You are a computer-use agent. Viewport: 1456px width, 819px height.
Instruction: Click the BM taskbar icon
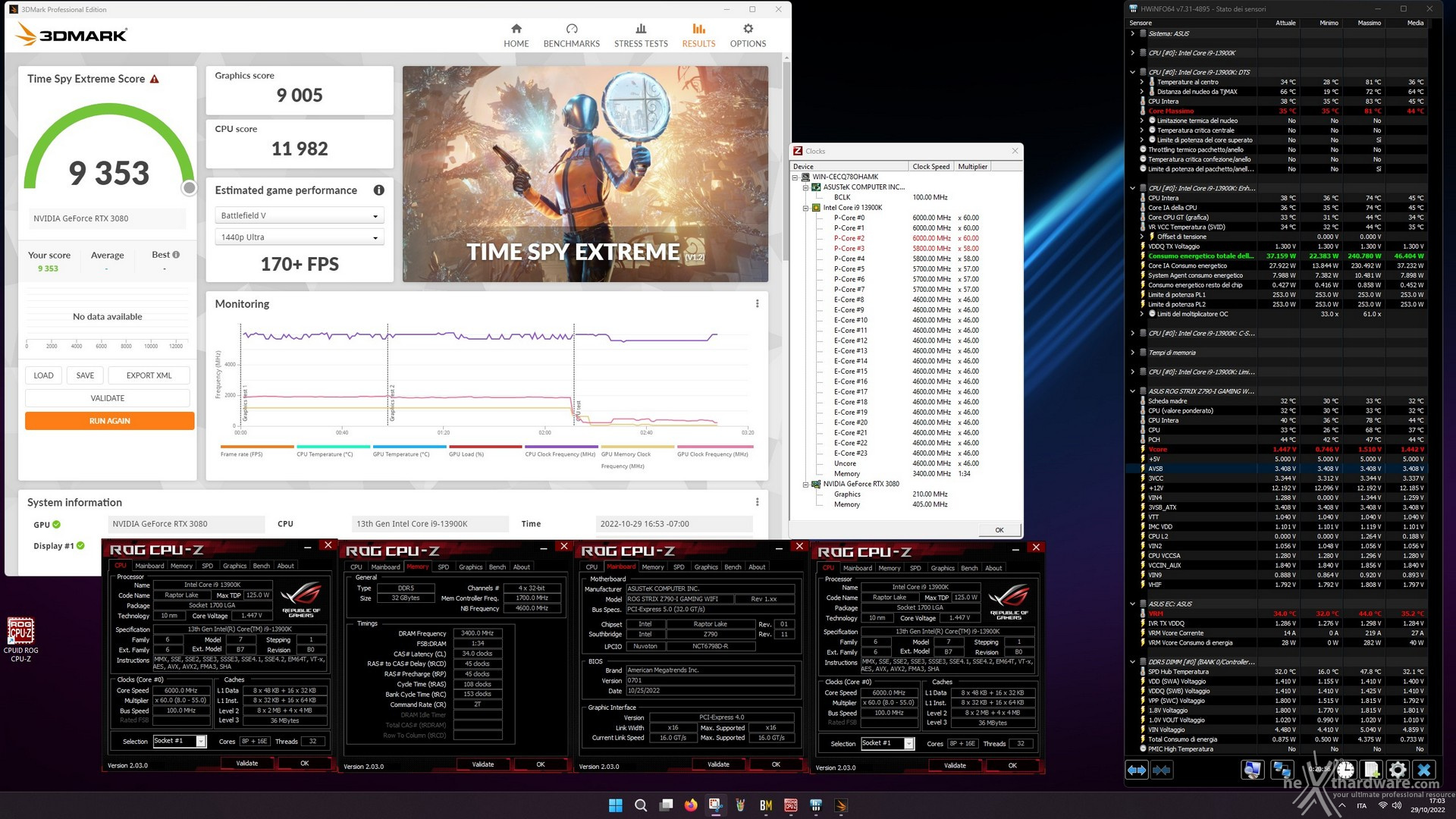click(x=765, y=805)
